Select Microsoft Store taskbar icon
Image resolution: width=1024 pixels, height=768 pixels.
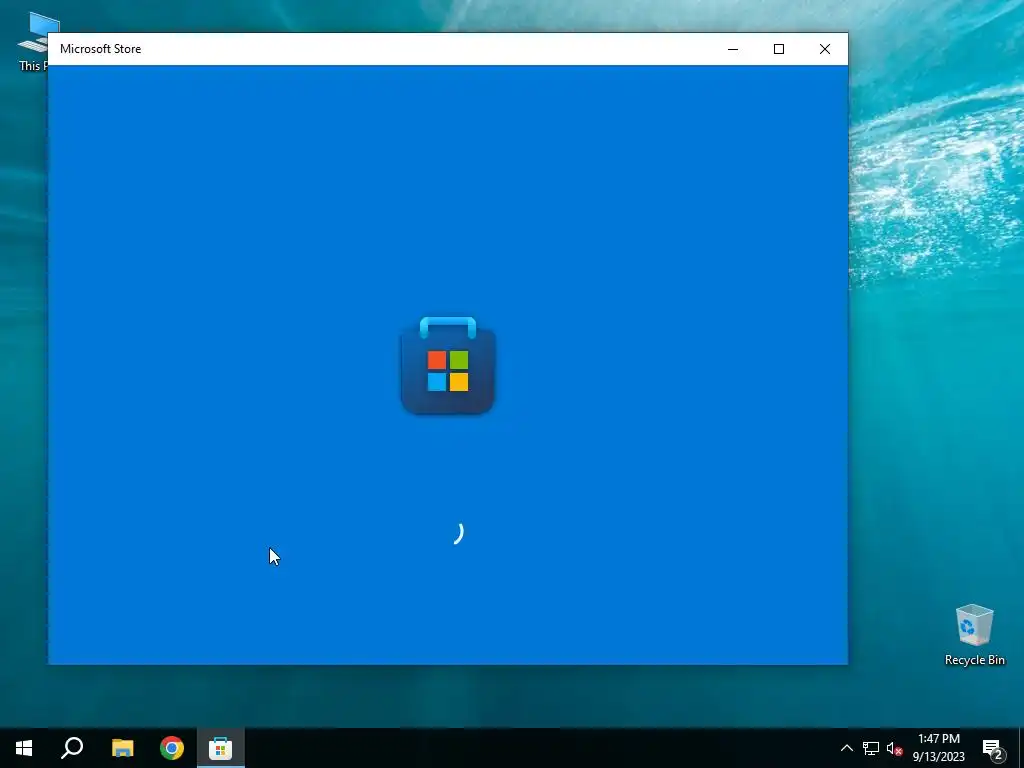(x=221, y=748)
